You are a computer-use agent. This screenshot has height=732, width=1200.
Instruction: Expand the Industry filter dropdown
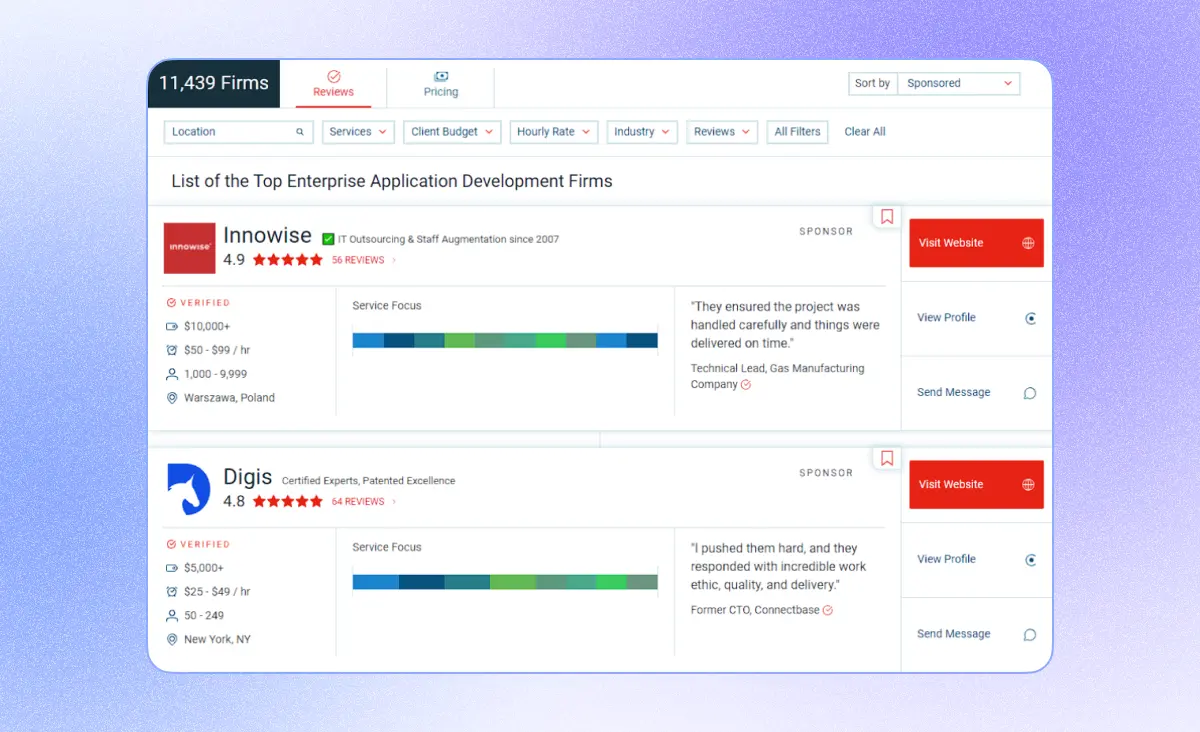(642, 132)
